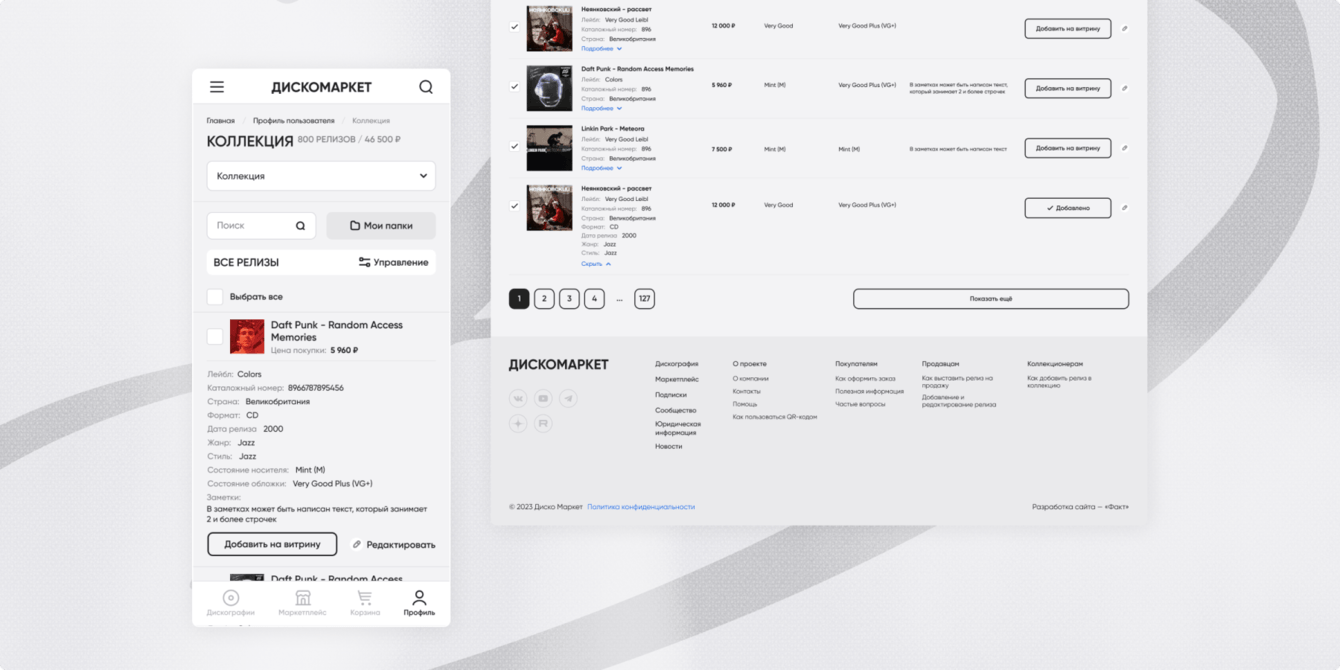Image resolution: width=1340 pixels, height=670 pixels.
Task: Expand Подробнее under topmost Неянковский row
Action: coord(601,49)
